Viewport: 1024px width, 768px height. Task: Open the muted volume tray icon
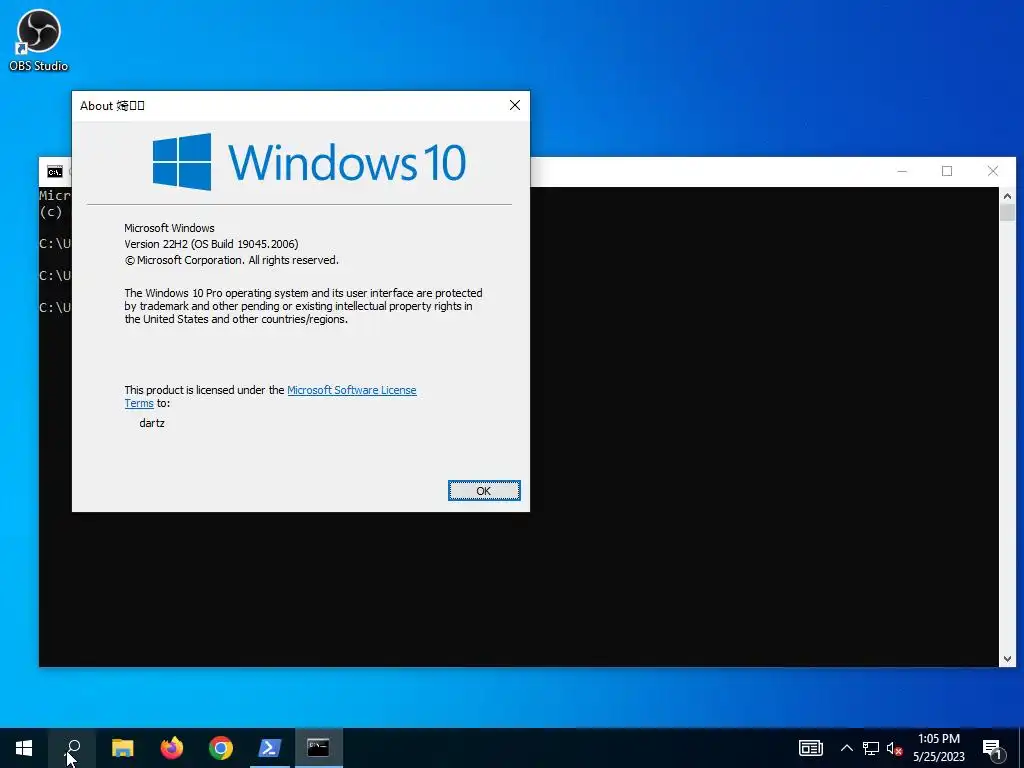[894, 748]
